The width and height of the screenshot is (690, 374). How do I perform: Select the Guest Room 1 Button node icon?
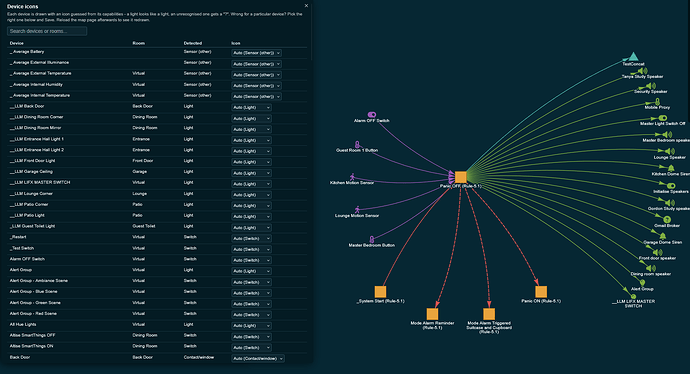pyautogui.click(x=357, y=144)
